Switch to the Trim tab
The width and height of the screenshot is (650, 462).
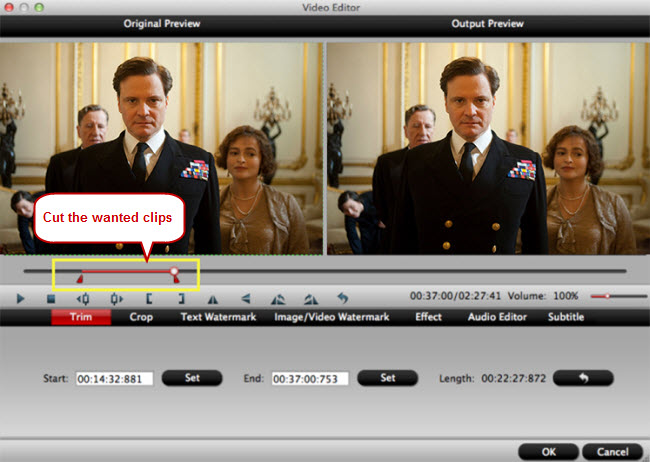click(x=81, y=317)
